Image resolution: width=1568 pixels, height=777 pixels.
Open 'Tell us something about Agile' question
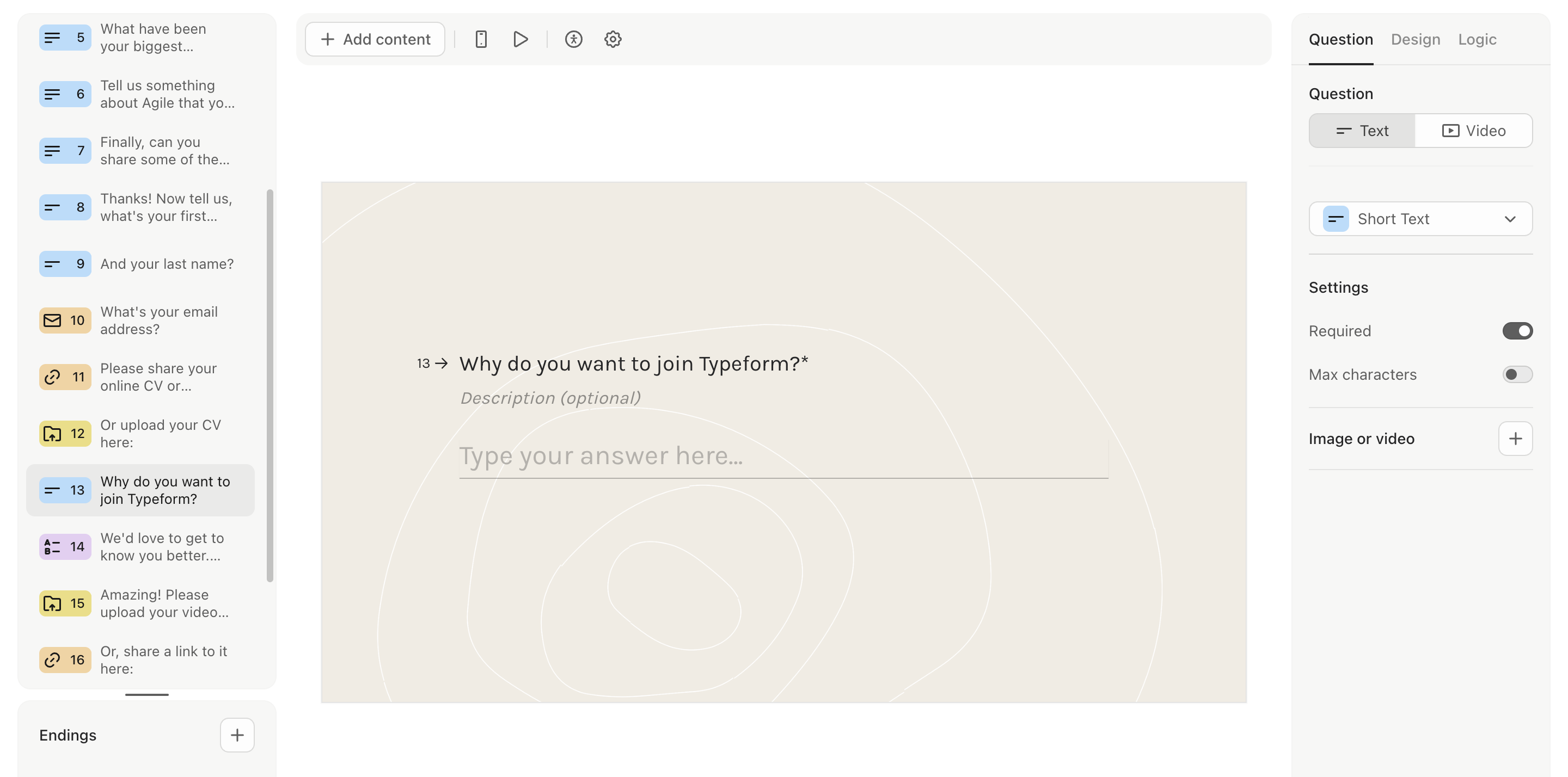(167, 94)
